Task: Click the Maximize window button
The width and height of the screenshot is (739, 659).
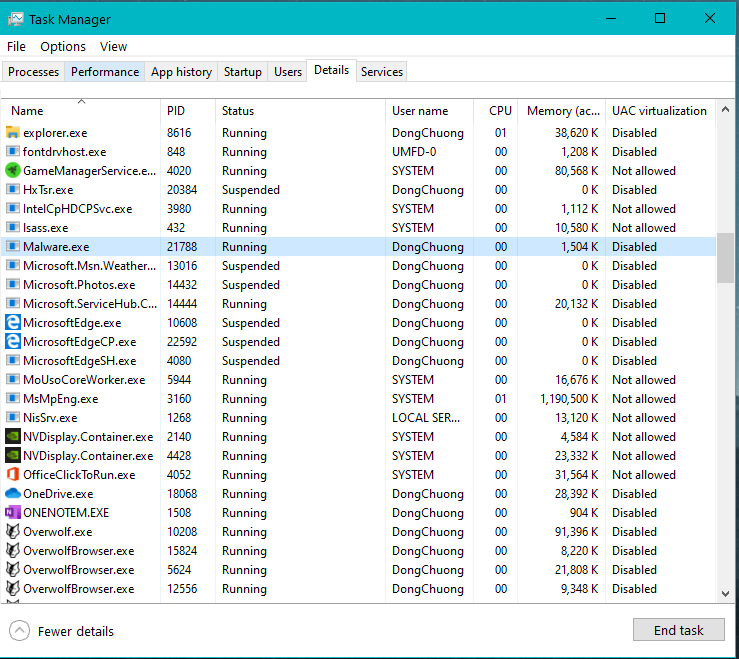Action: 660,18
